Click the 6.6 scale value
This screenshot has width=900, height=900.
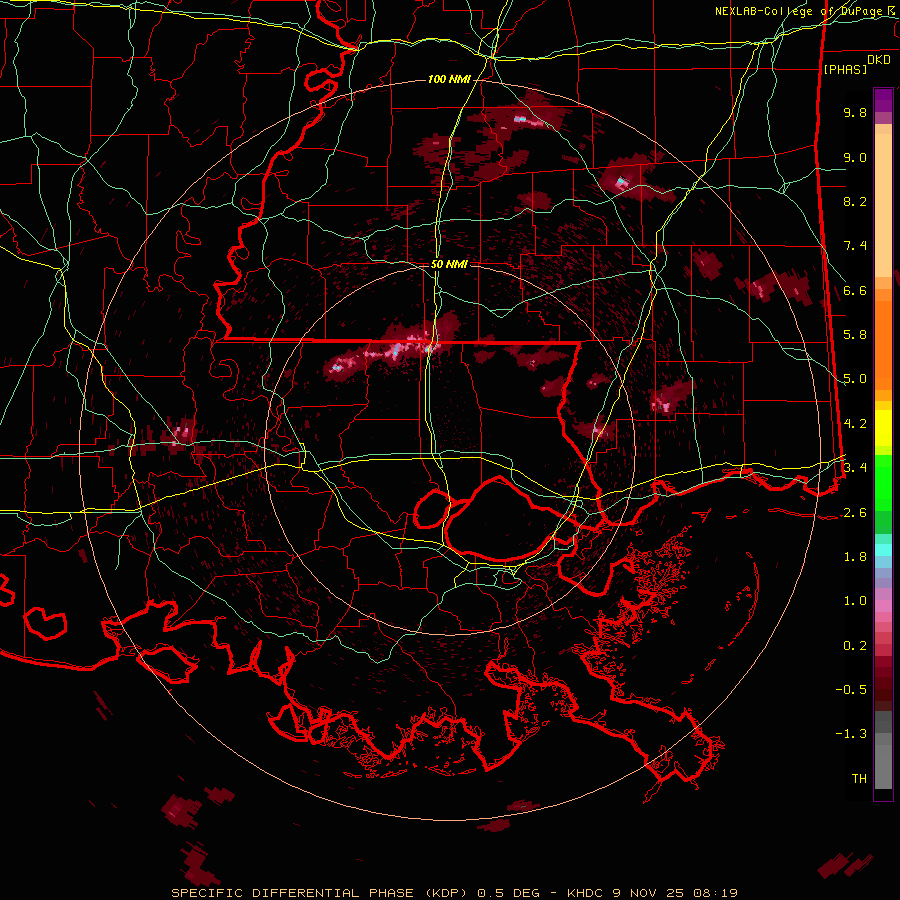pyautogui.click(x=855, y=290)
